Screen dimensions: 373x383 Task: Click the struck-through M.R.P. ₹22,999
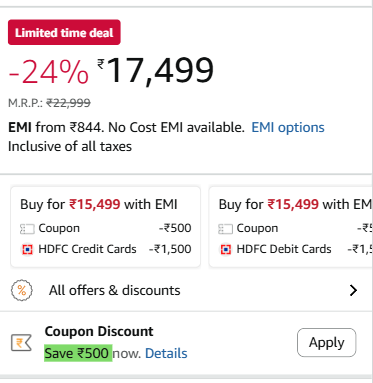68,103
